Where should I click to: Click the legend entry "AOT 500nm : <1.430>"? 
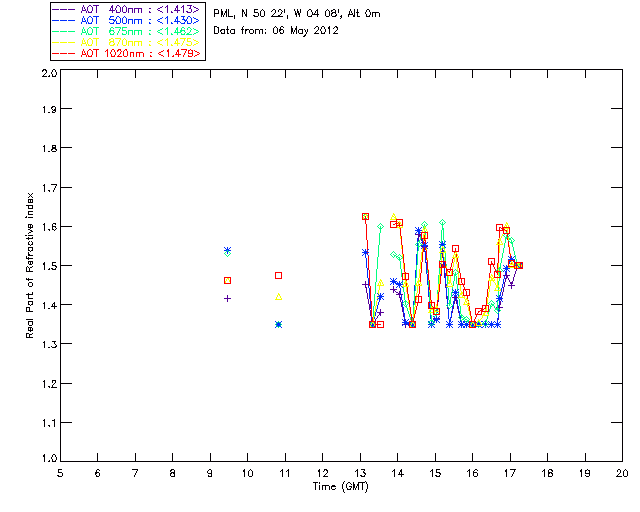coord(127,20)
